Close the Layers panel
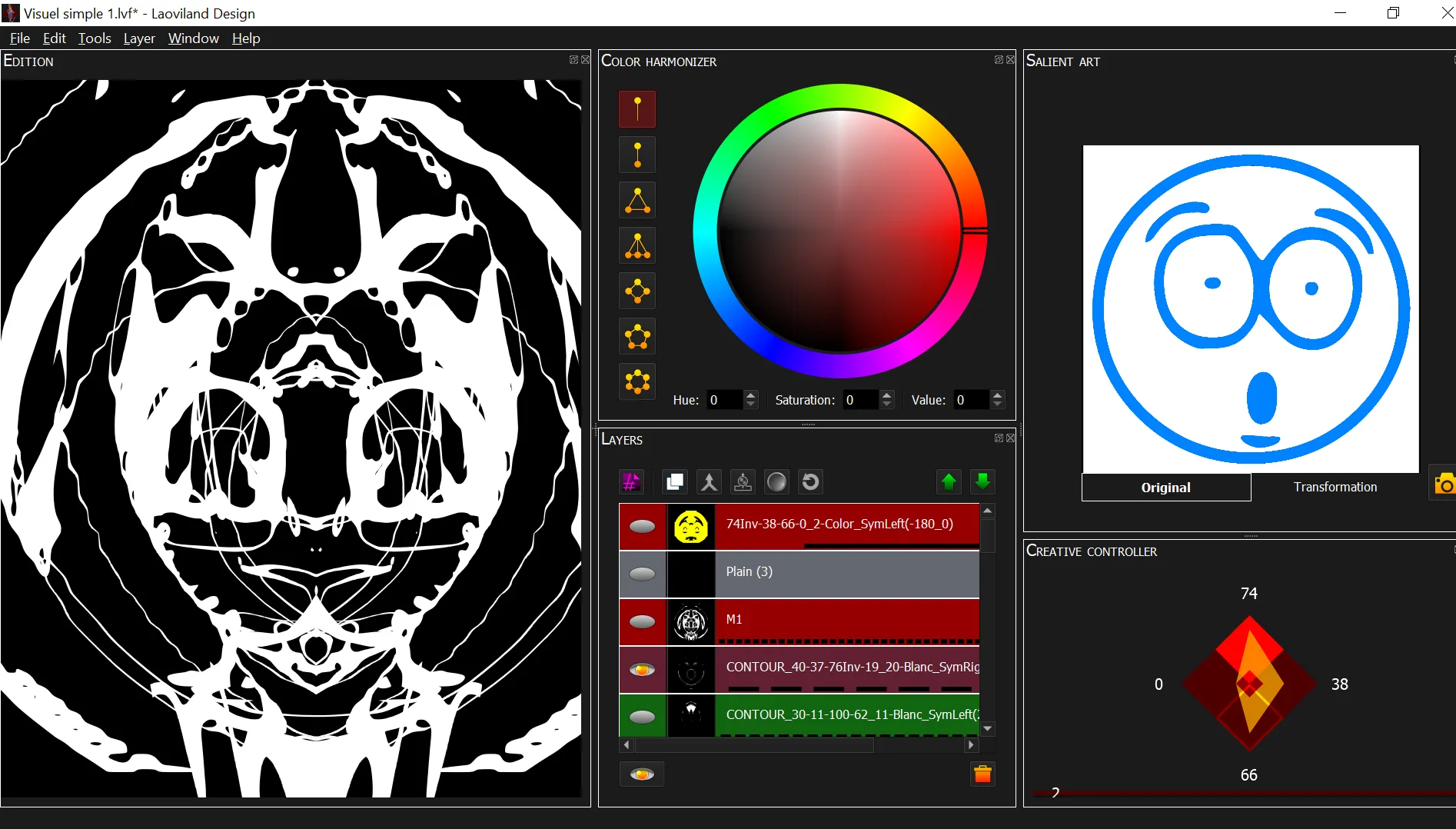The image size is (1456, 829). point(1010,438)
